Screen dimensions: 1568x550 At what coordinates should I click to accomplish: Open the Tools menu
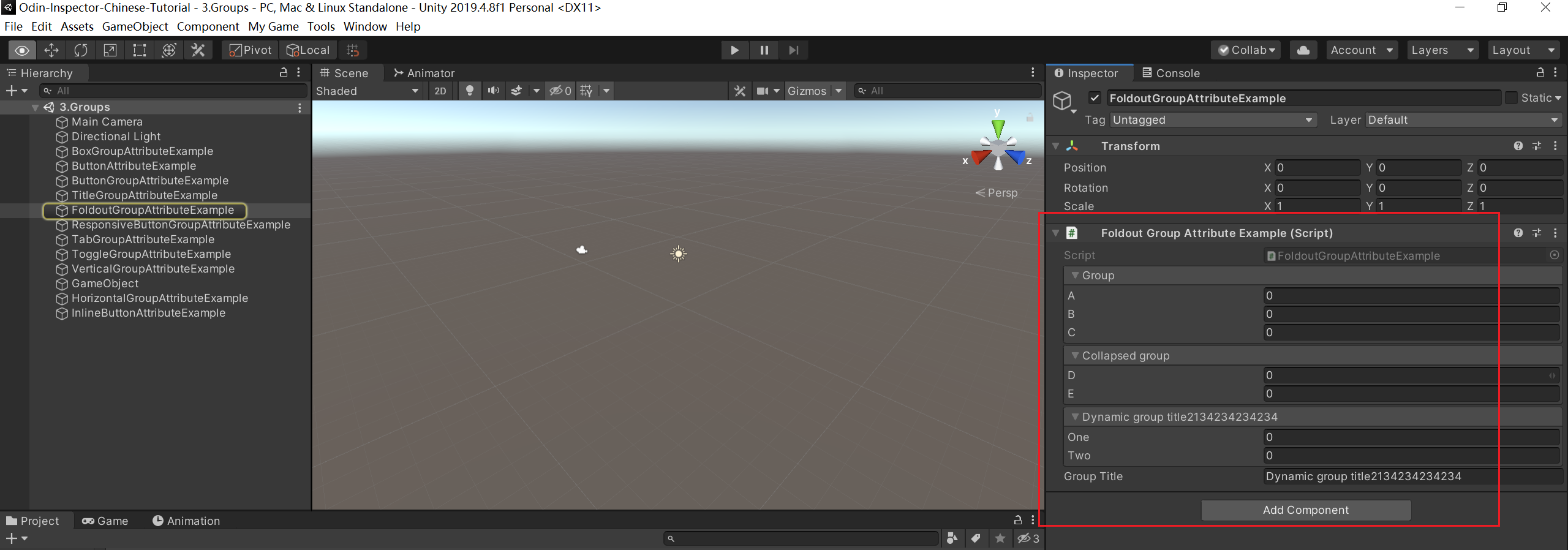pyautogui.click(x=321, y=26)
